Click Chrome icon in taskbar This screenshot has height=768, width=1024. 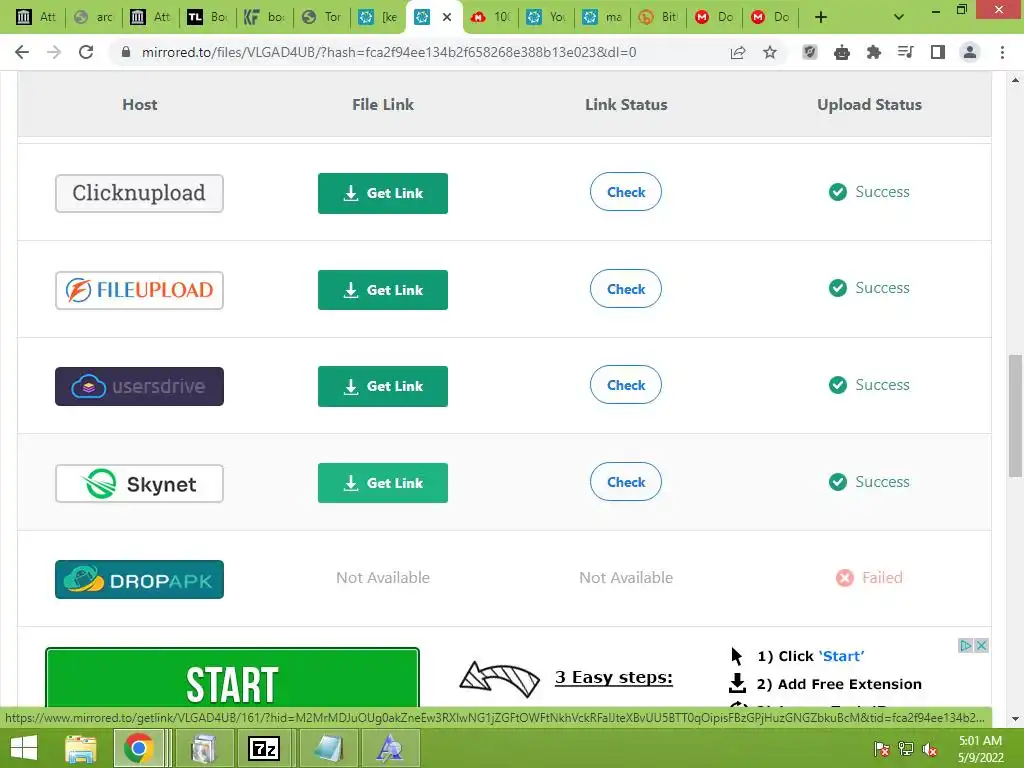point(138,748)
